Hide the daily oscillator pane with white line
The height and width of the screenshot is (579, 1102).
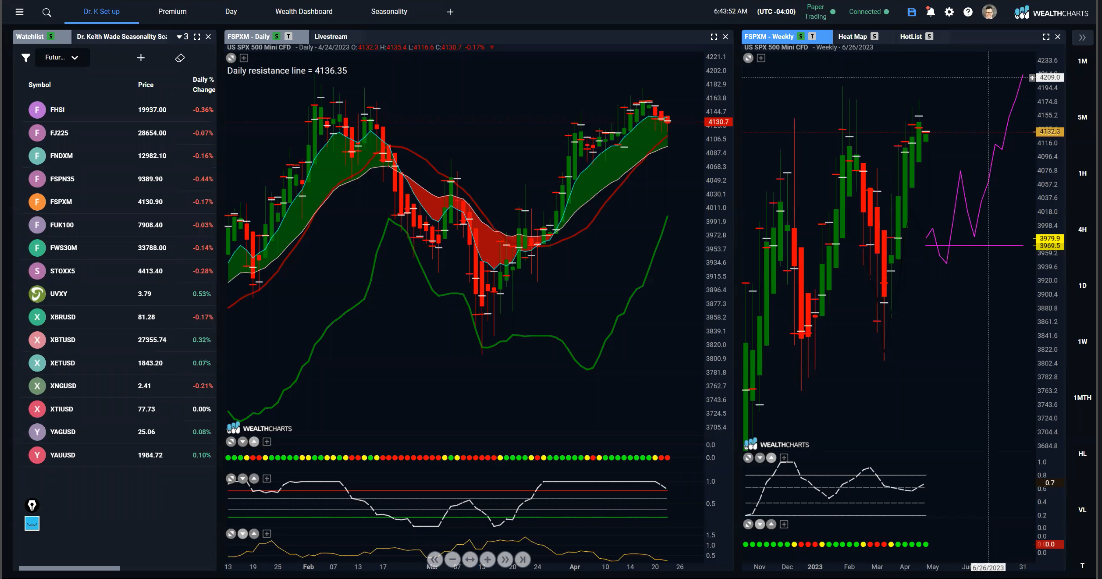231,479
